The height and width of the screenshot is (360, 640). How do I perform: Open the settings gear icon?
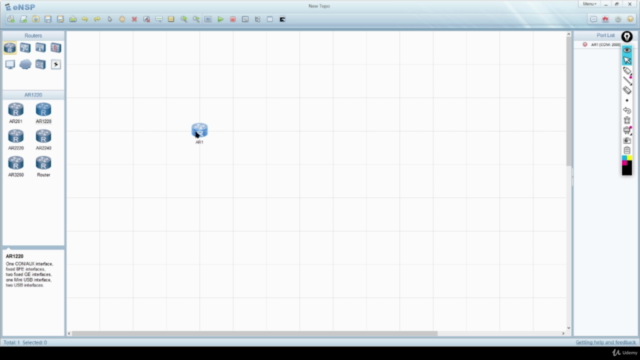tap(618, 19)
